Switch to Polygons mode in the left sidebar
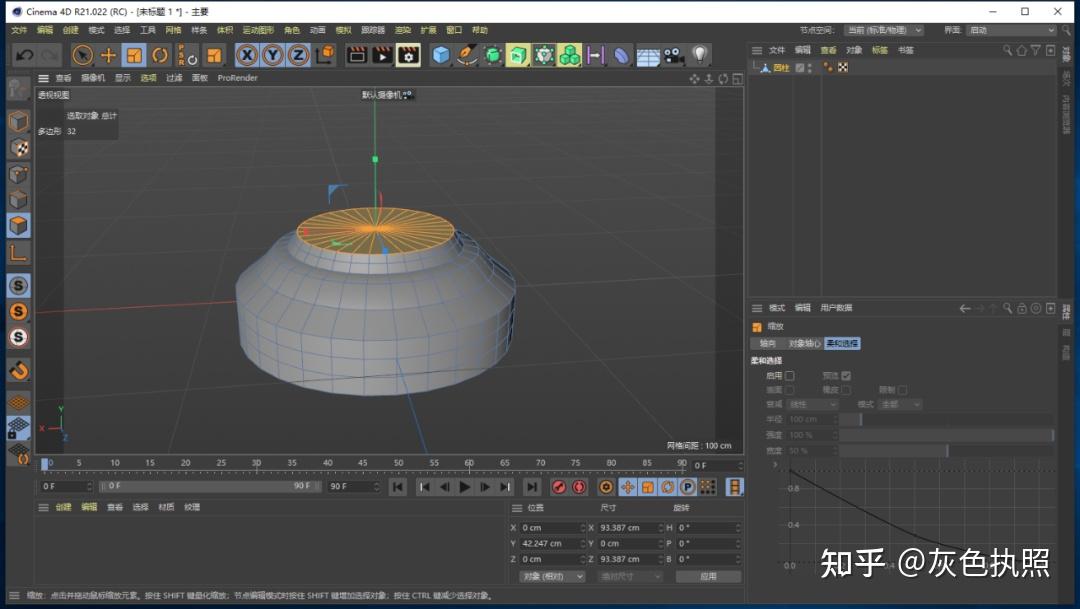 pyautogui.click(x=18, y=225)
